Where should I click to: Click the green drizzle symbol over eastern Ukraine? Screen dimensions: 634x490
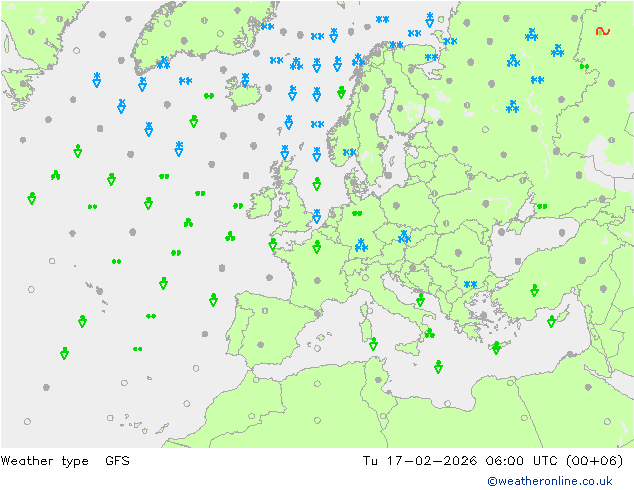coord(542,207)
